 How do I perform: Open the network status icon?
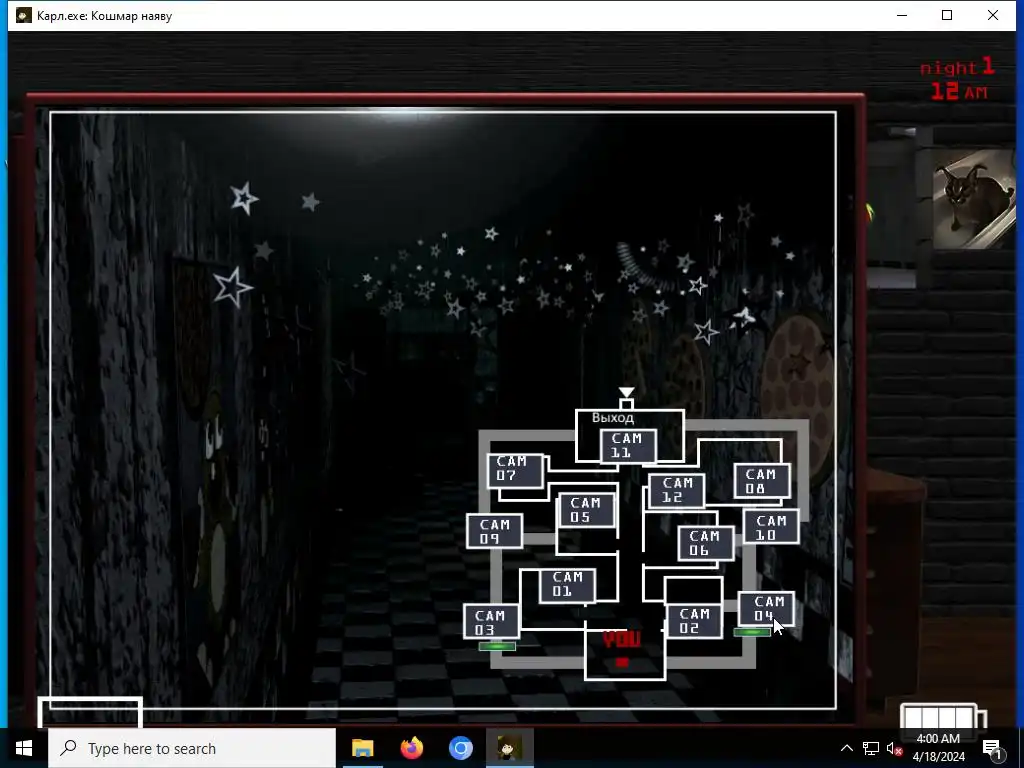pyautogui.click(x=871, y=748)
